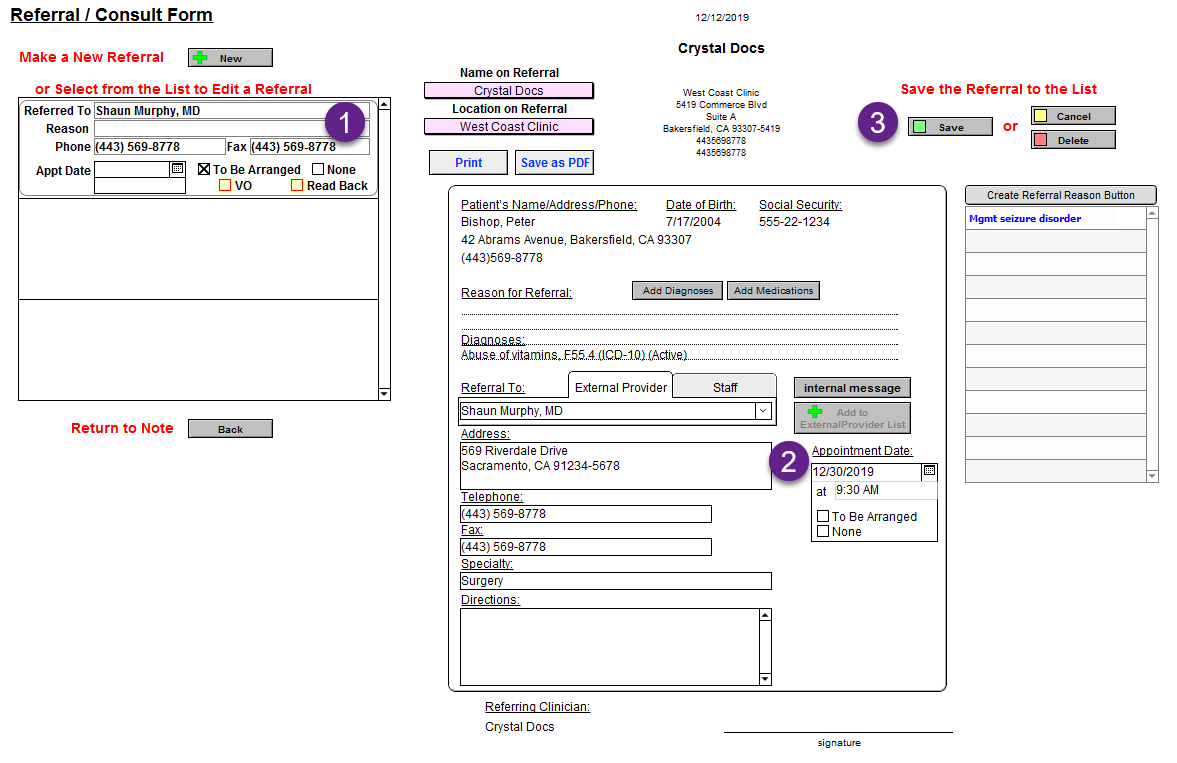Open calendar icon beside Appt Date field

tap(177, 170)
